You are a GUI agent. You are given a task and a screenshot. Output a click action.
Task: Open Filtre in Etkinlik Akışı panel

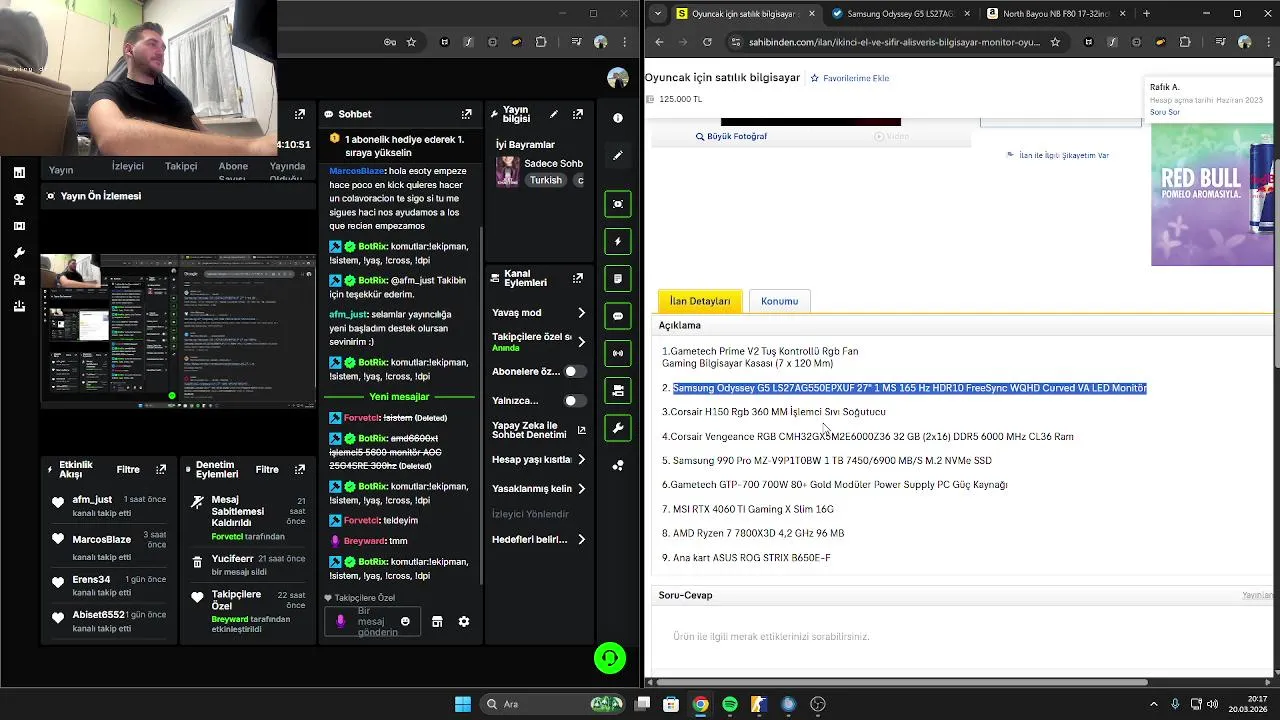[128, 469]
